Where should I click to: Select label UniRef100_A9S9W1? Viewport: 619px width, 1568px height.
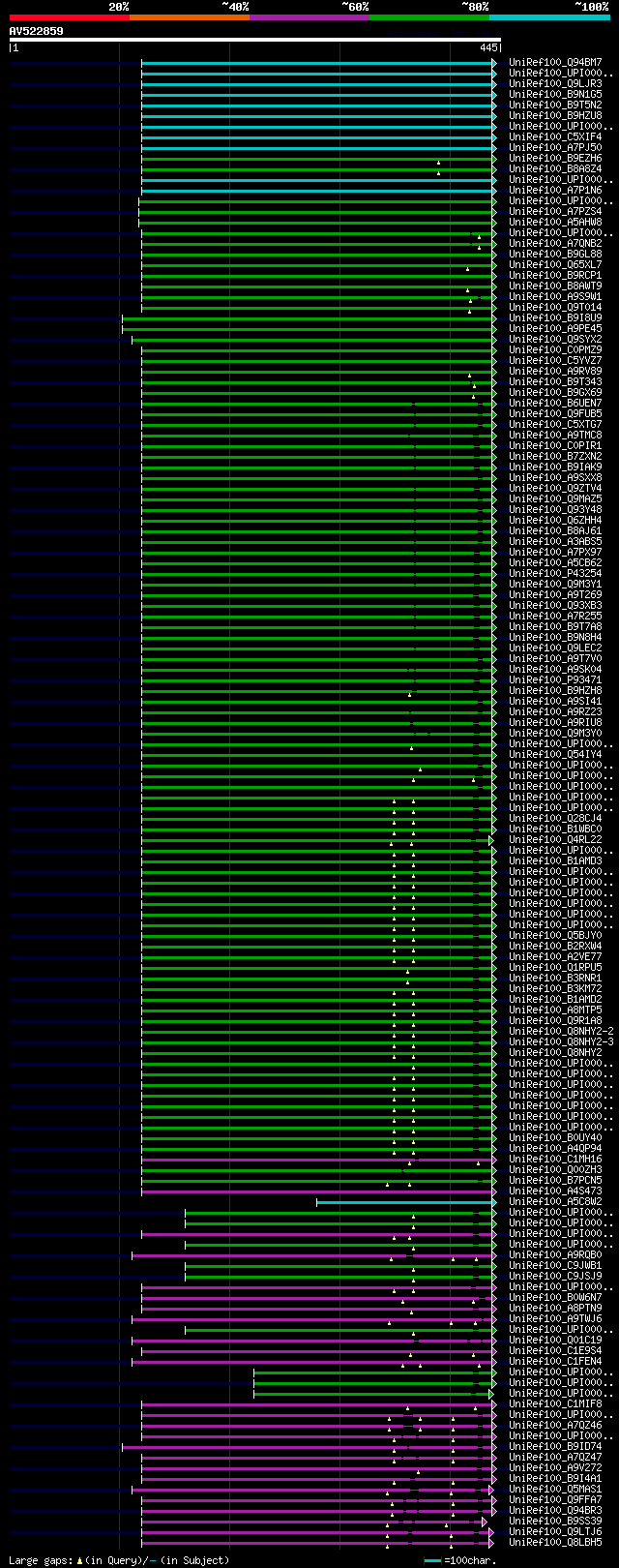point(555,297)
